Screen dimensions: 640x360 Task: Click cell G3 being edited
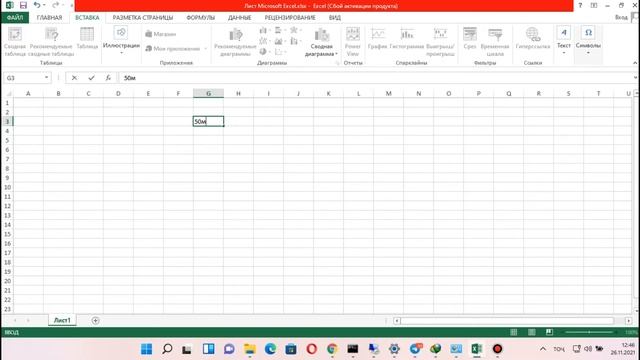[208, 121]
